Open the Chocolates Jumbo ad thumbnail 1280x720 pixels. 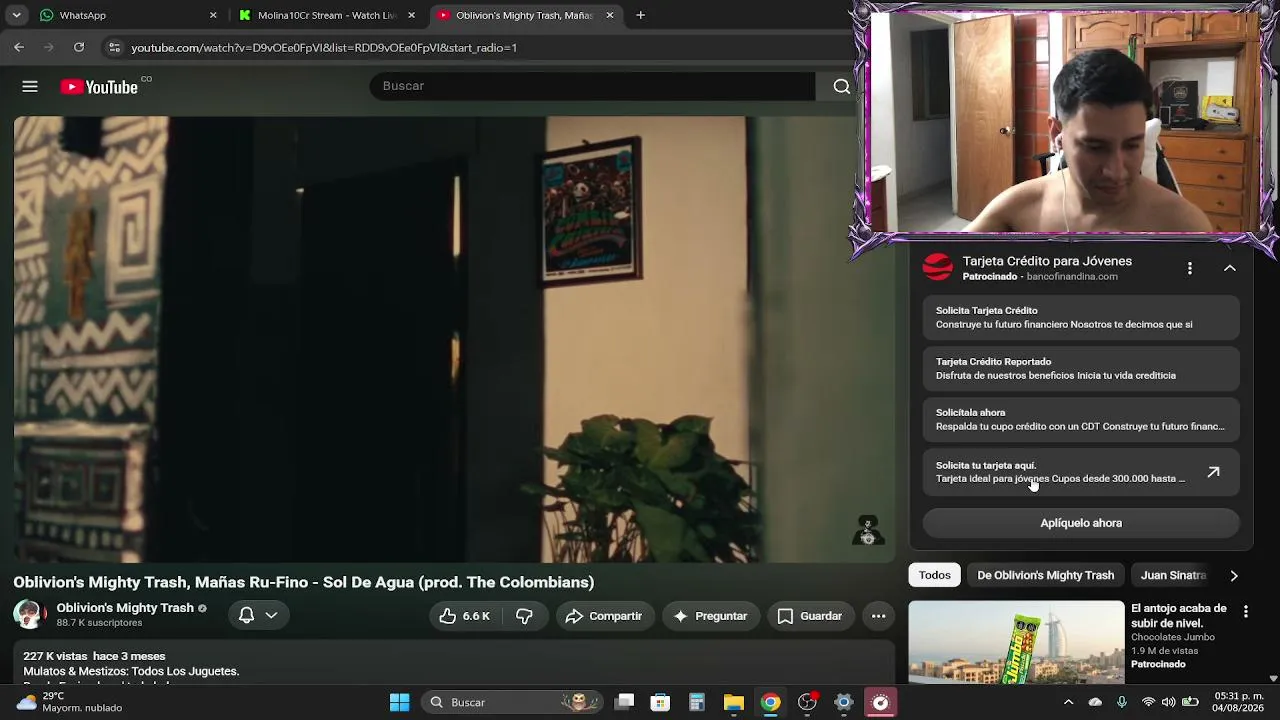coord(1016,641)
